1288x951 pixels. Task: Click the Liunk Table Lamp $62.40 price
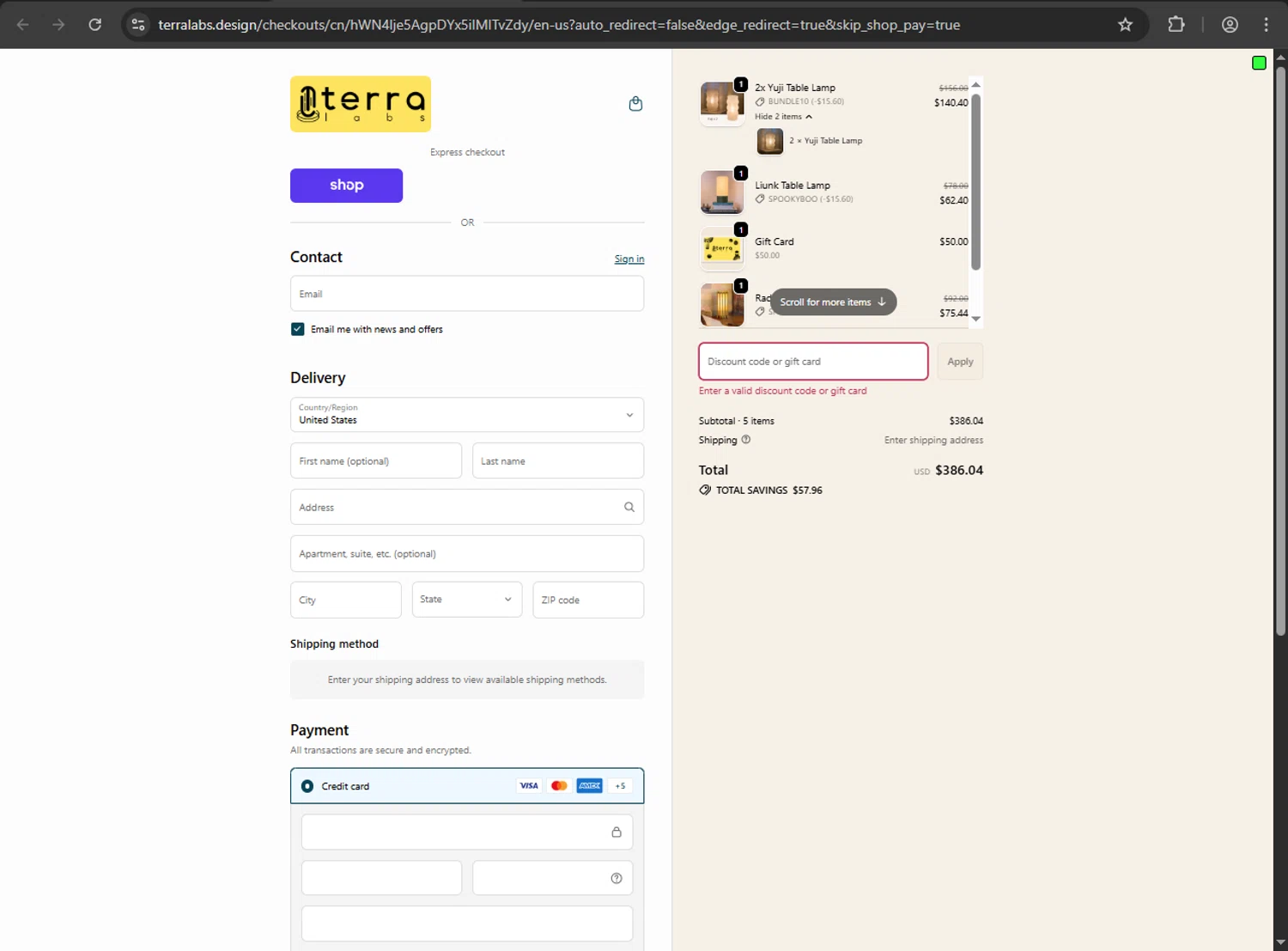[953, 200]
